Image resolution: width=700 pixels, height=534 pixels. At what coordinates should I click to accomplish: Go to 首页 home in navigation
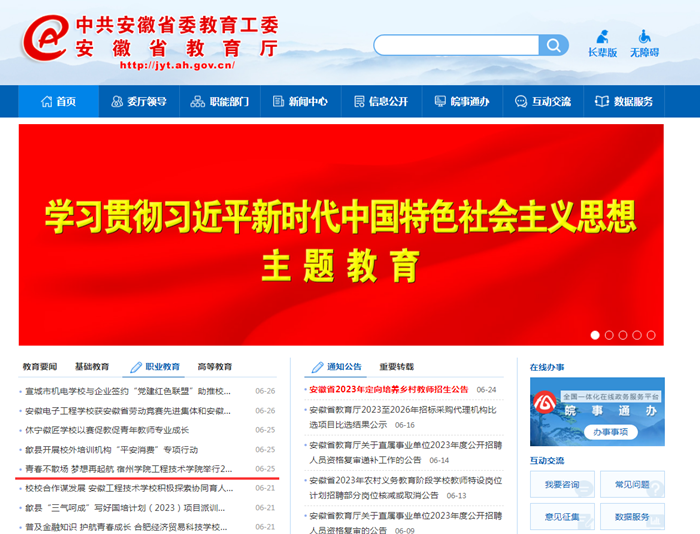[x=58, y=101]
